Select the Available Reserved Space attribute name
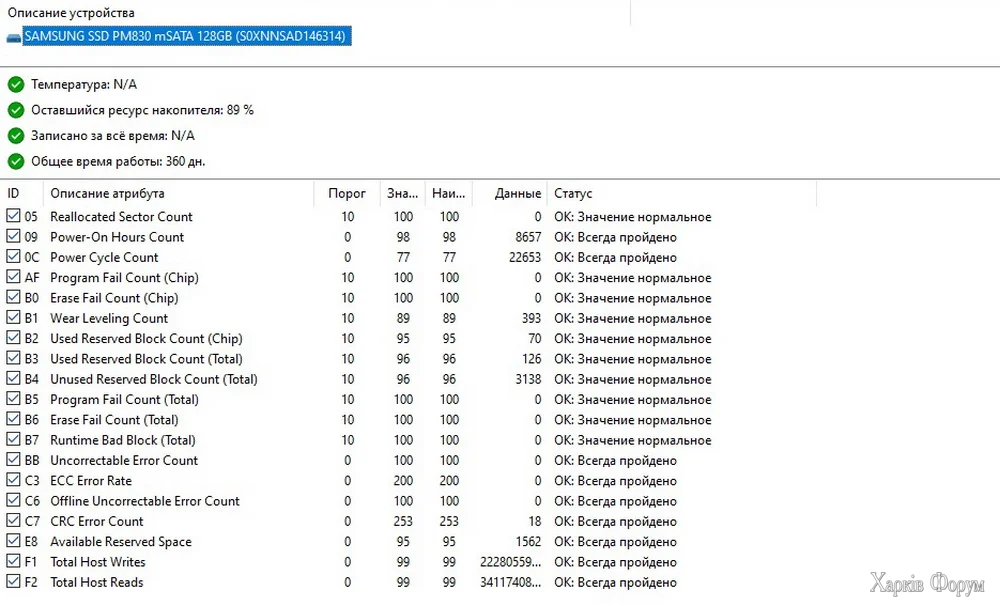This screenshot has width=1000, height=606. tap(121, 542)
